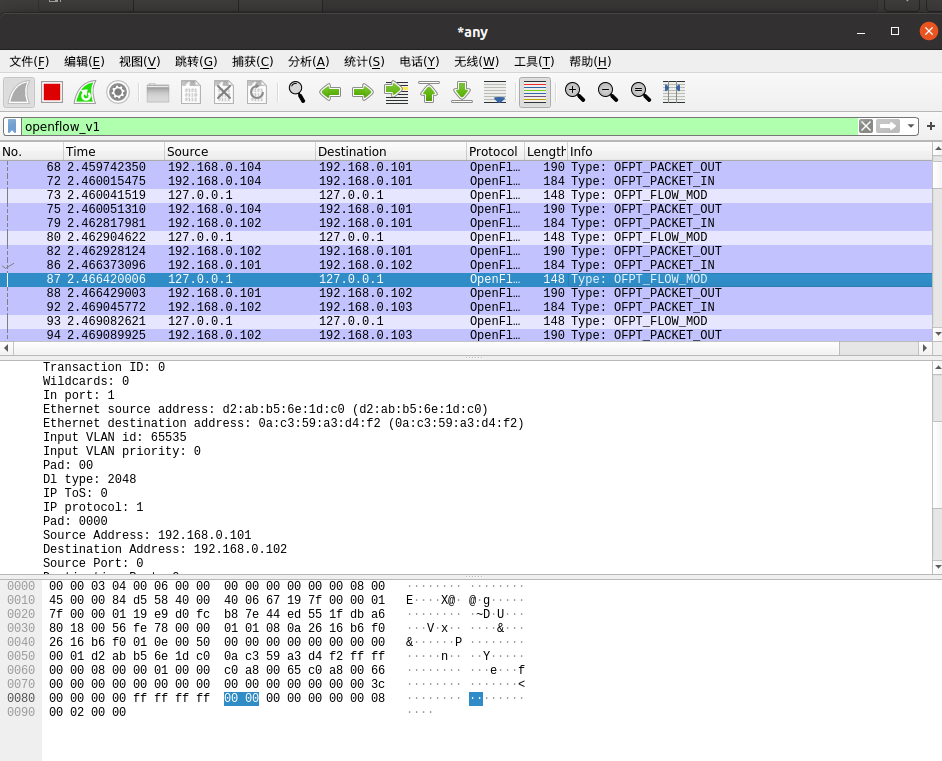
Task: Click the highlighted 00 00 hex bytes
Action: tap(242, 698)
